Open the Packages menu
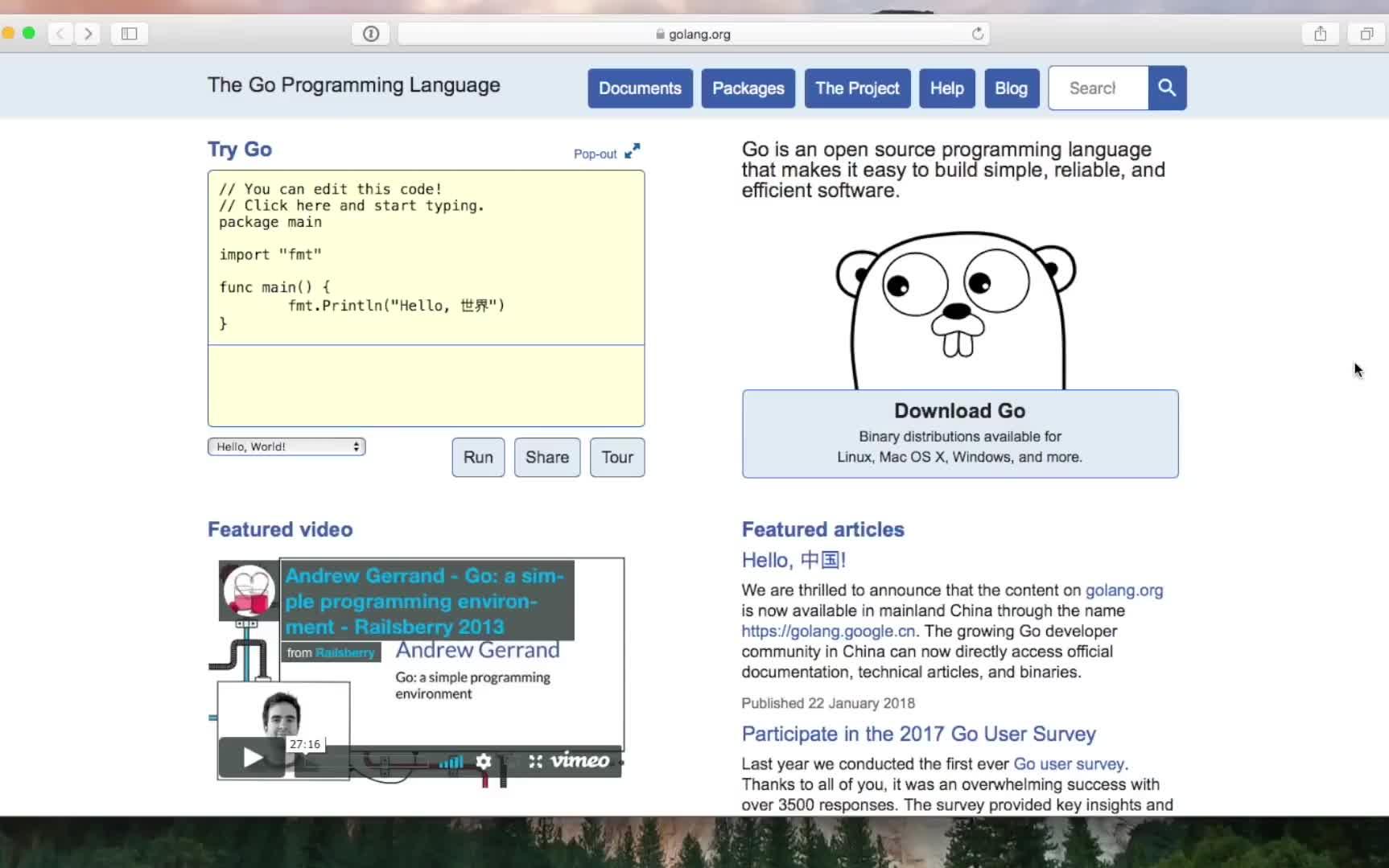Viewport: 1389px width, 868px height. point(748,88)
